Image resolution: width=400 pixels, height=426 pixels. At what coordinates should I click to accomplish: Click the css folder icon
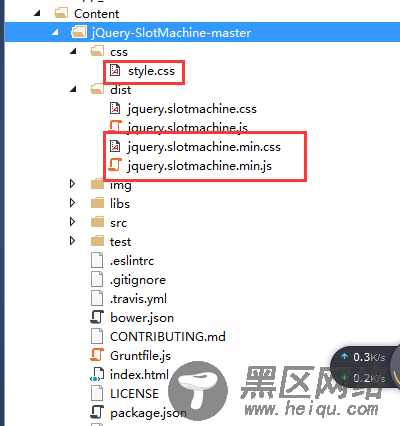97,51
